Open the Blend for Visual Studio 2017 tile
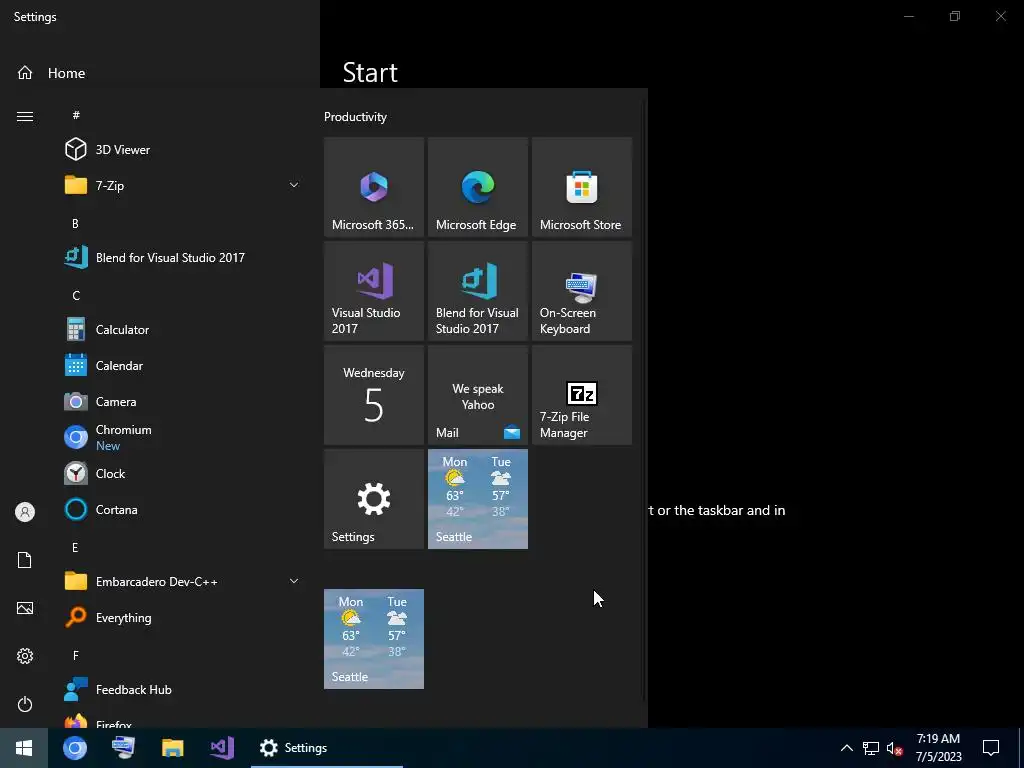 click(x=477, y=291)
